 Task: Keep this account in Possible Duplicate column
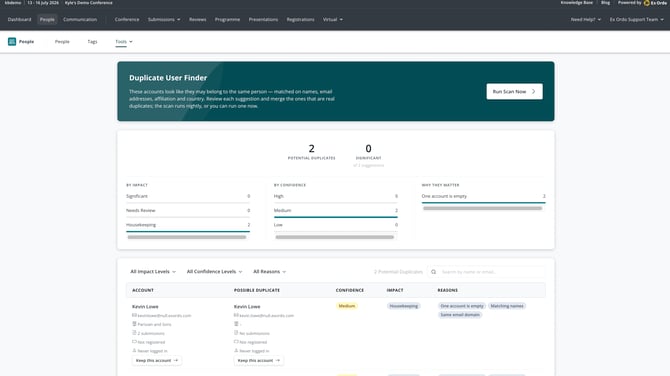[x=259, y=361]
